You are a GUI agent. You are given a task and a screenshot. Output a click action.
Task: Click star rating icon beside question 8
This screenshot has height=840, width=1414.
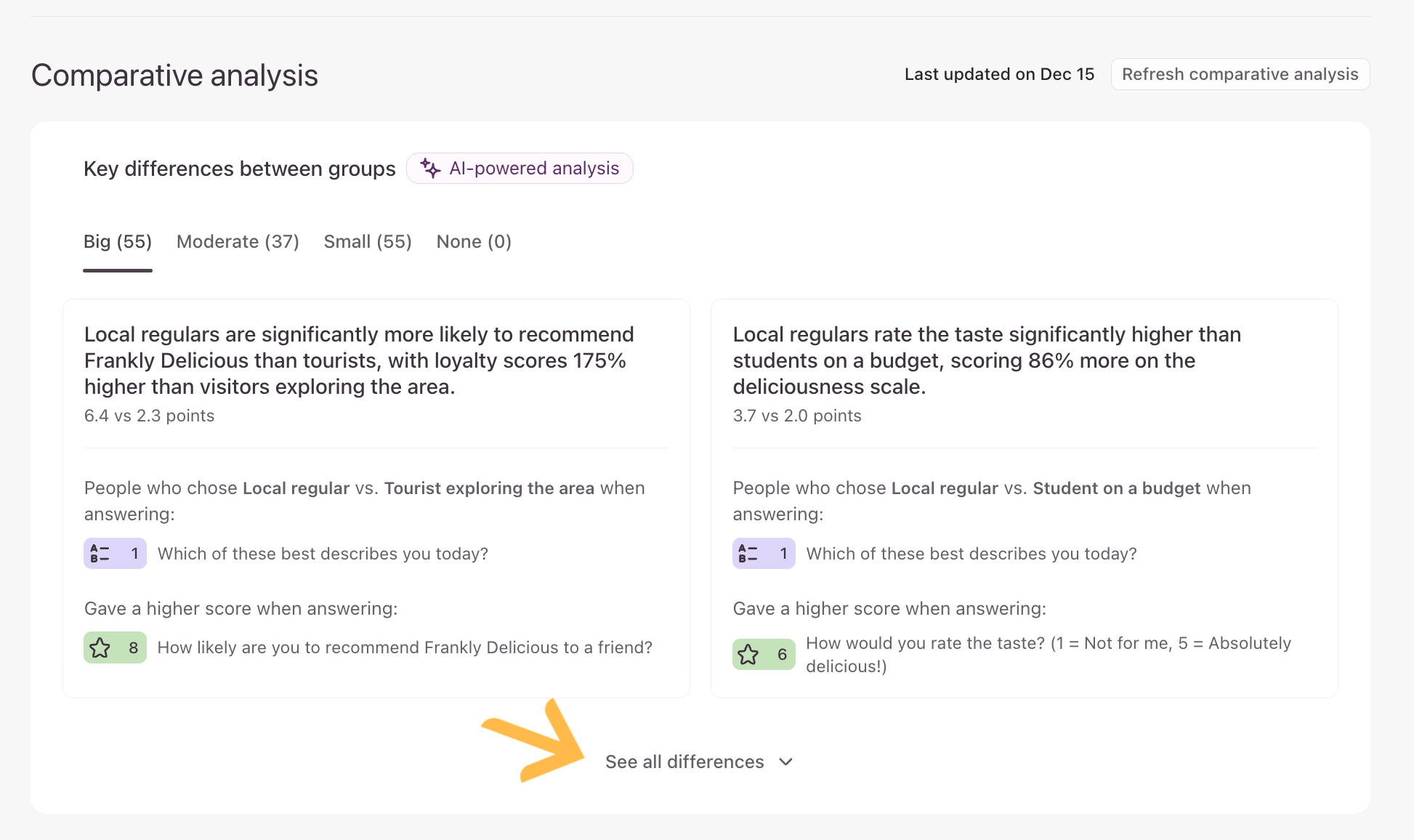click(100, 647)
